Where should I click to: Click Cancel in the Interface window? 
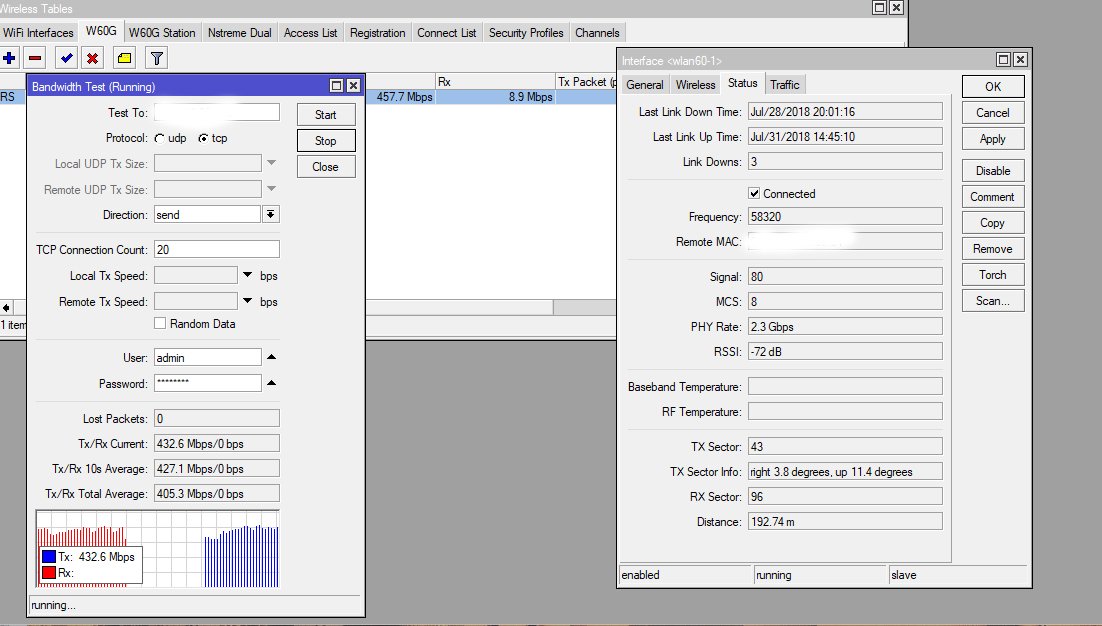coord(993,112)
